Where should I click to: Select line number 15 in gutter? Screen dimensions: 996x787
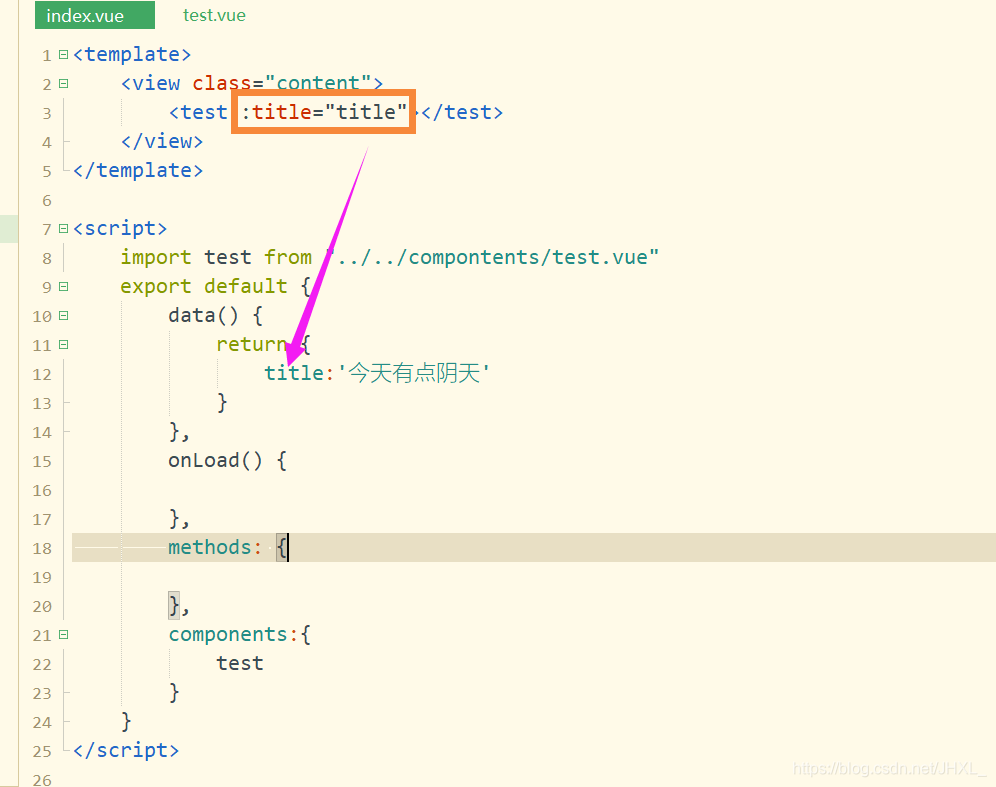tap(42, 462)
